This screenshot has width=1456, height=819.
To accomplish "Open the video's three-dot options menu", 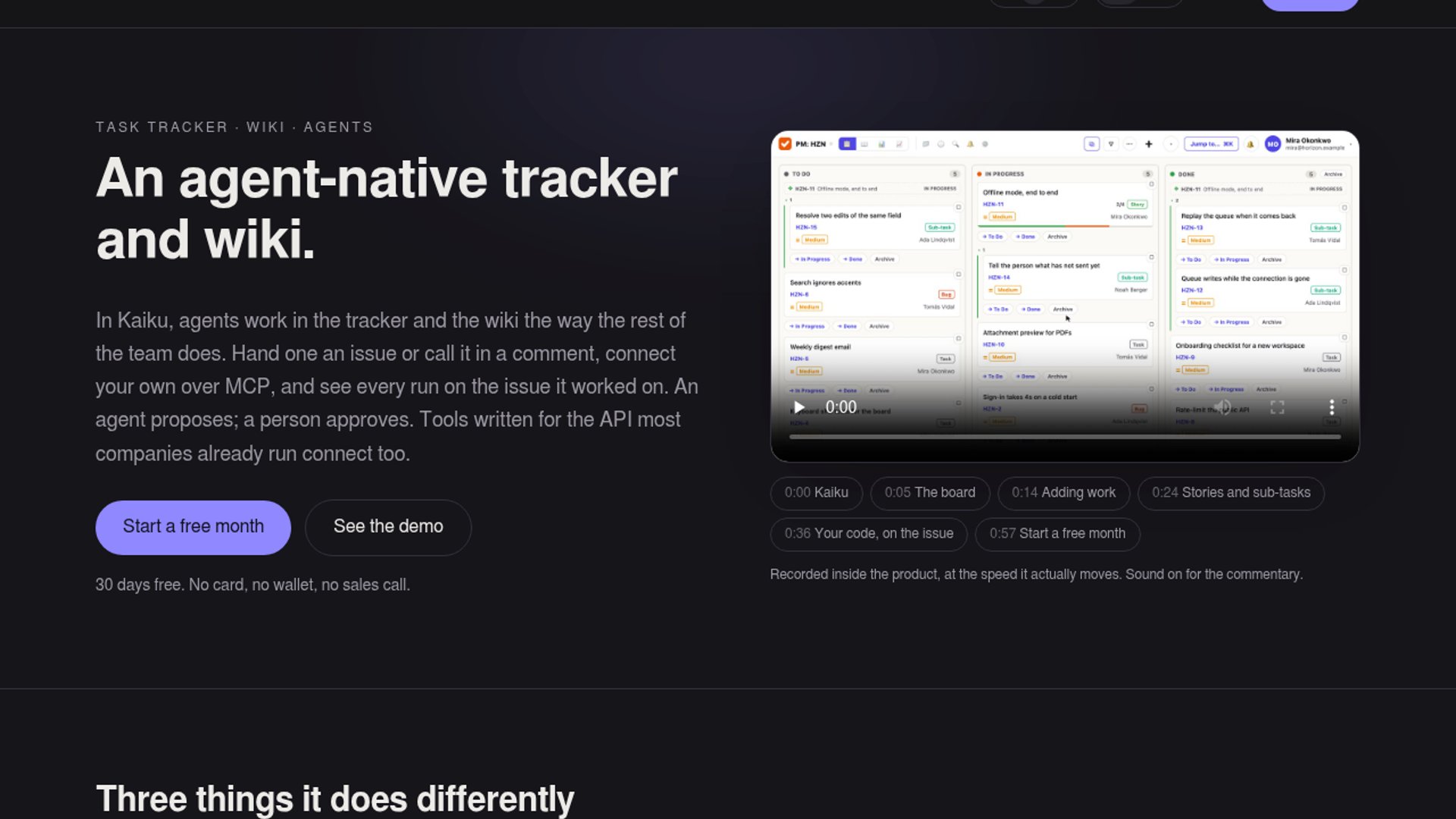I will click(x=1332, y=407).
